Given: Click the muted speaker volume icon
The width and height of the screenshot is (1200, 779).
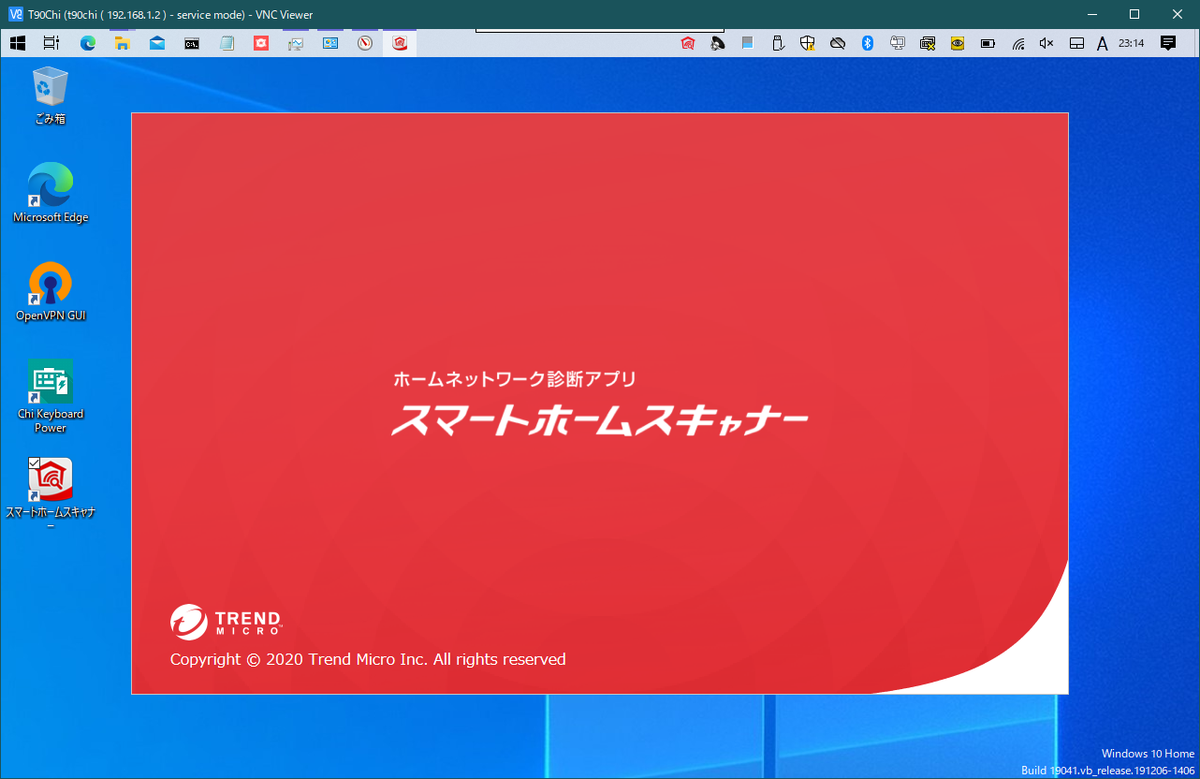Looking at the screenshot, I should point(1047,43).
